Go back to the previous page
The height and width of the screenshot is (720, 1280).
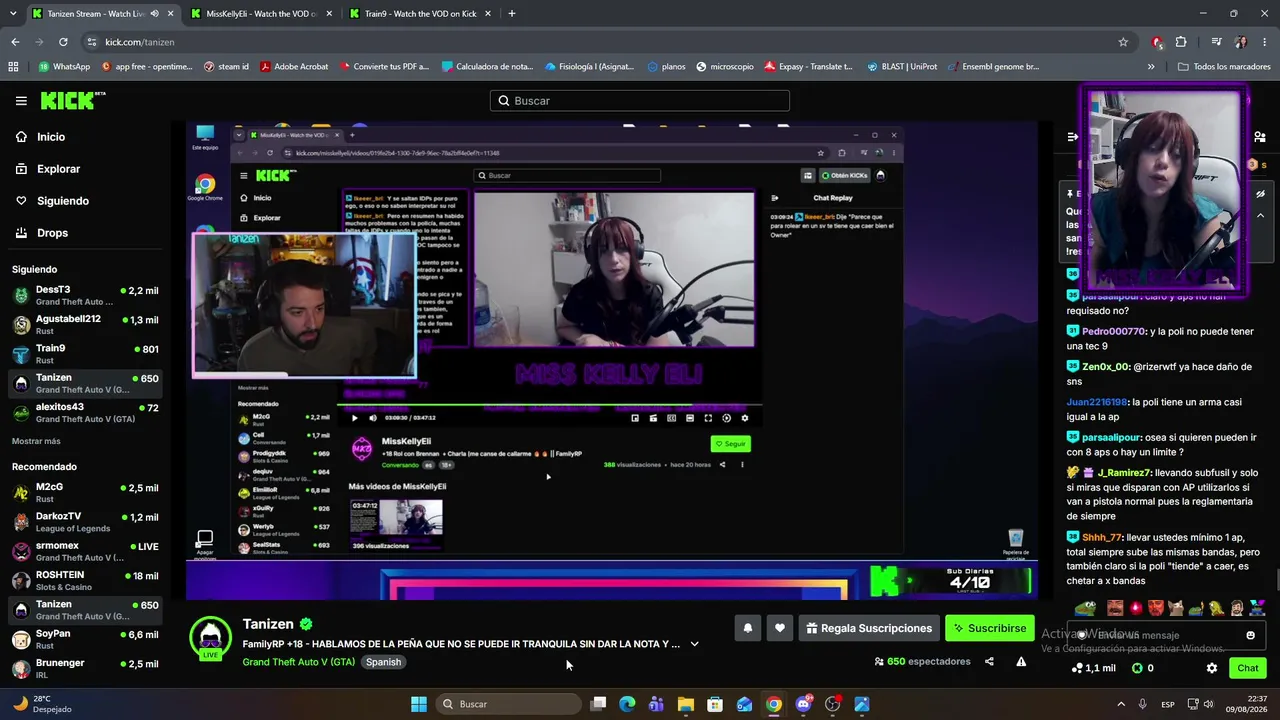click(x=15, y=42)
